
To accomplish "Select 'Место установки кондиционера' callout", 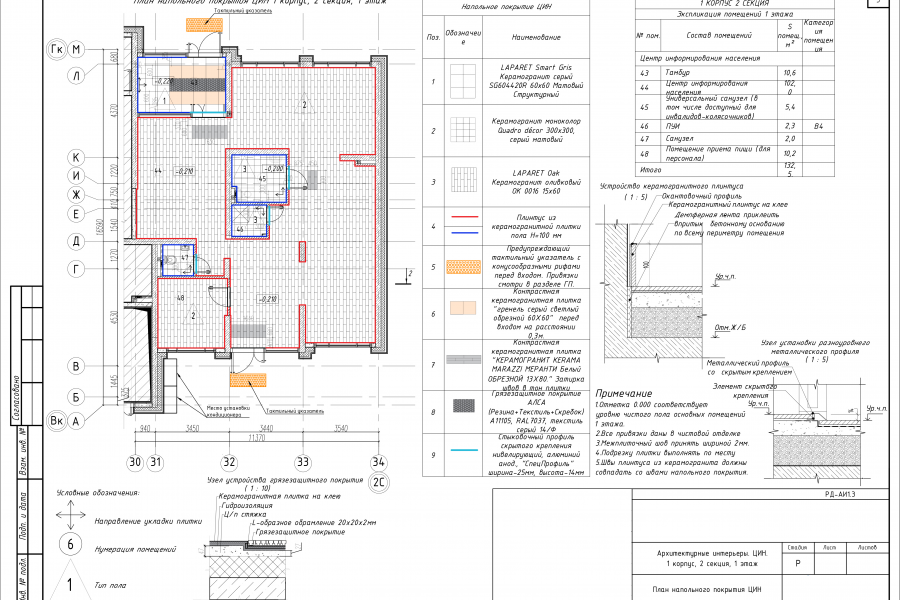I will tap(228, 411).
